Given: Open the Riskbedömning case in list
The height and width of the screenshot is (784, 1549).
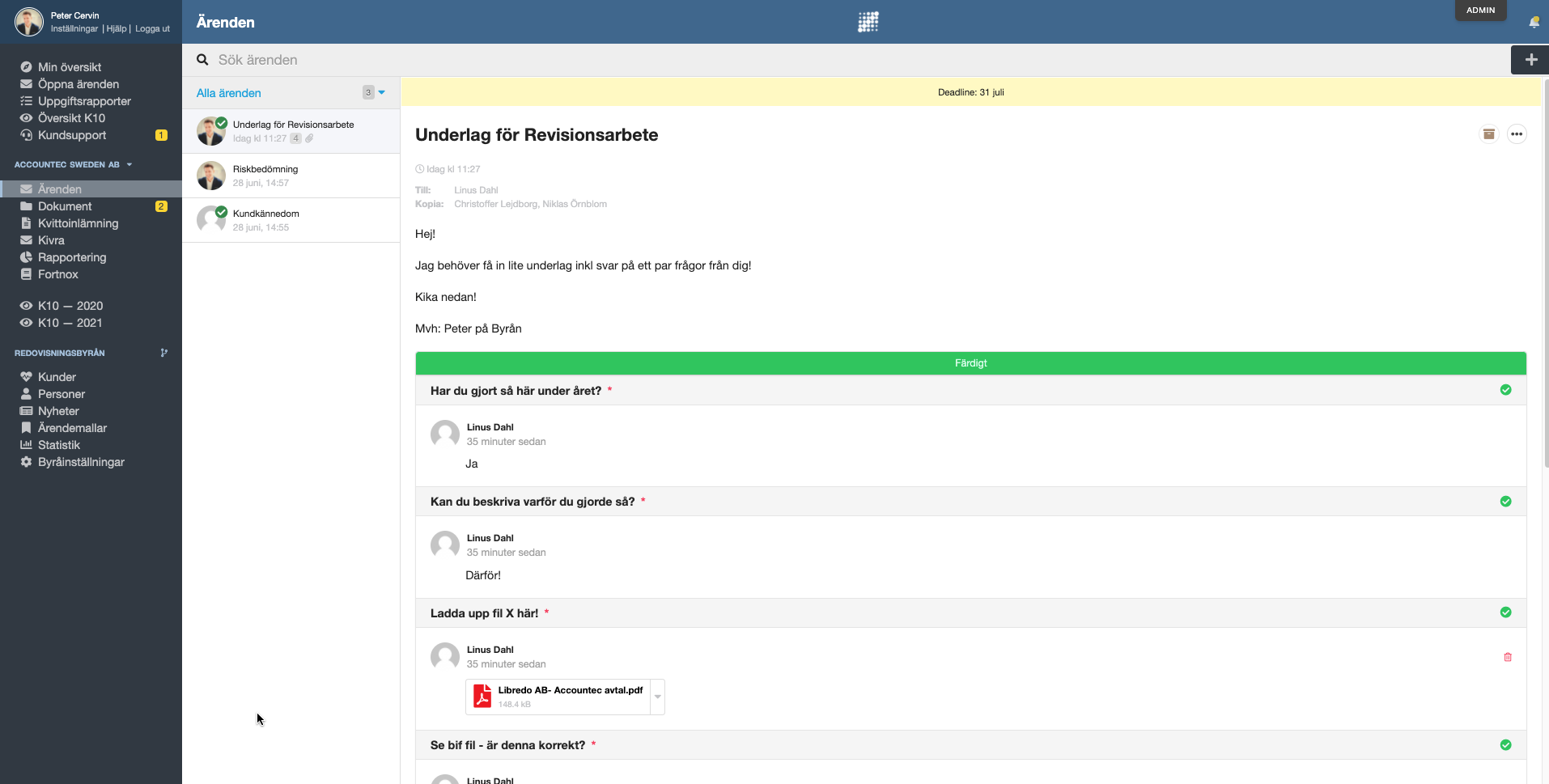Looking at the screenshot, I should pos(291,176).
